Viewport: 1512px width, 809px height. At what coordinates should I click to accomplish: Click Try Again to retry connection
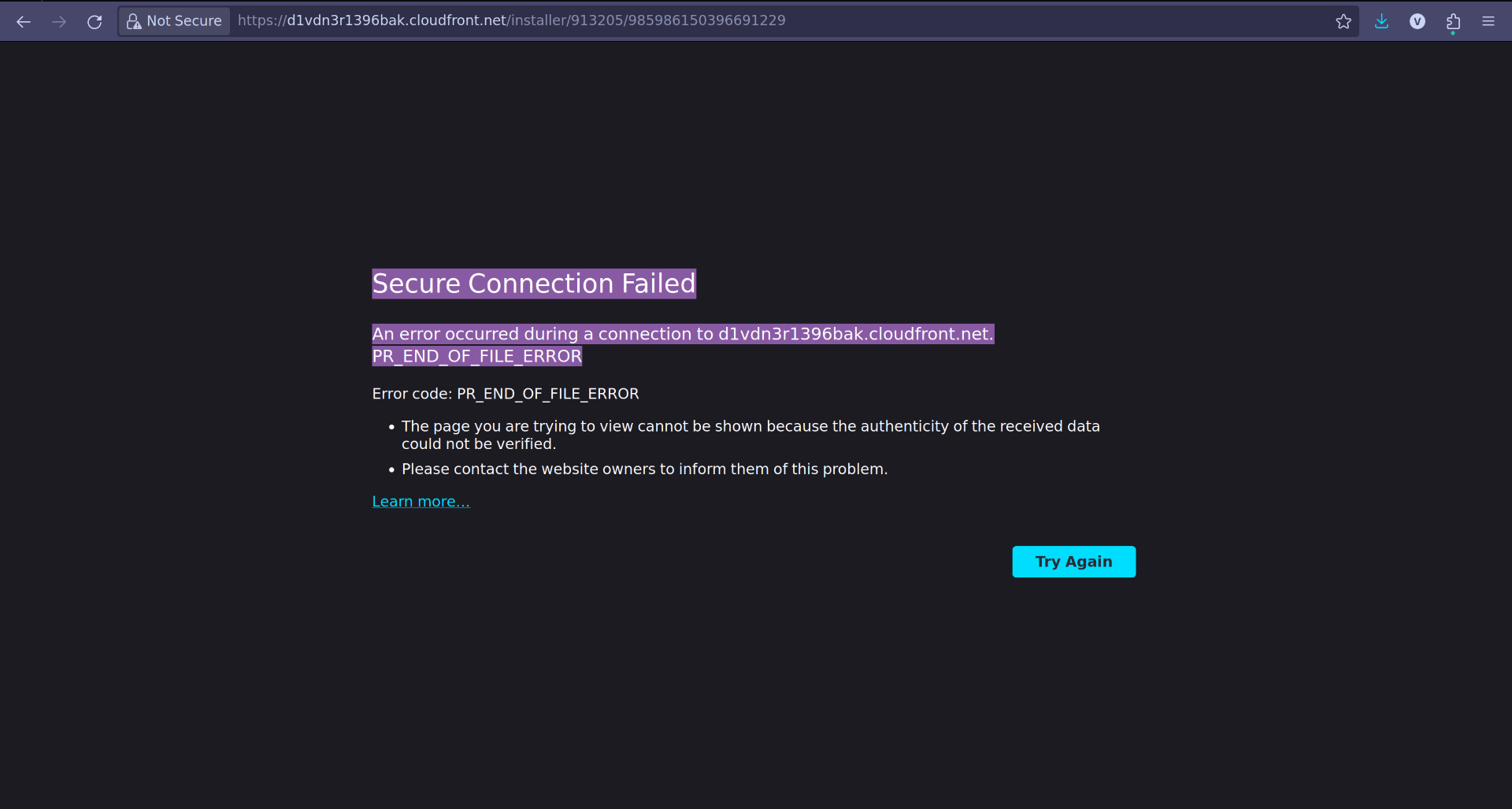pyautogui.click(x=1073, y=561)
